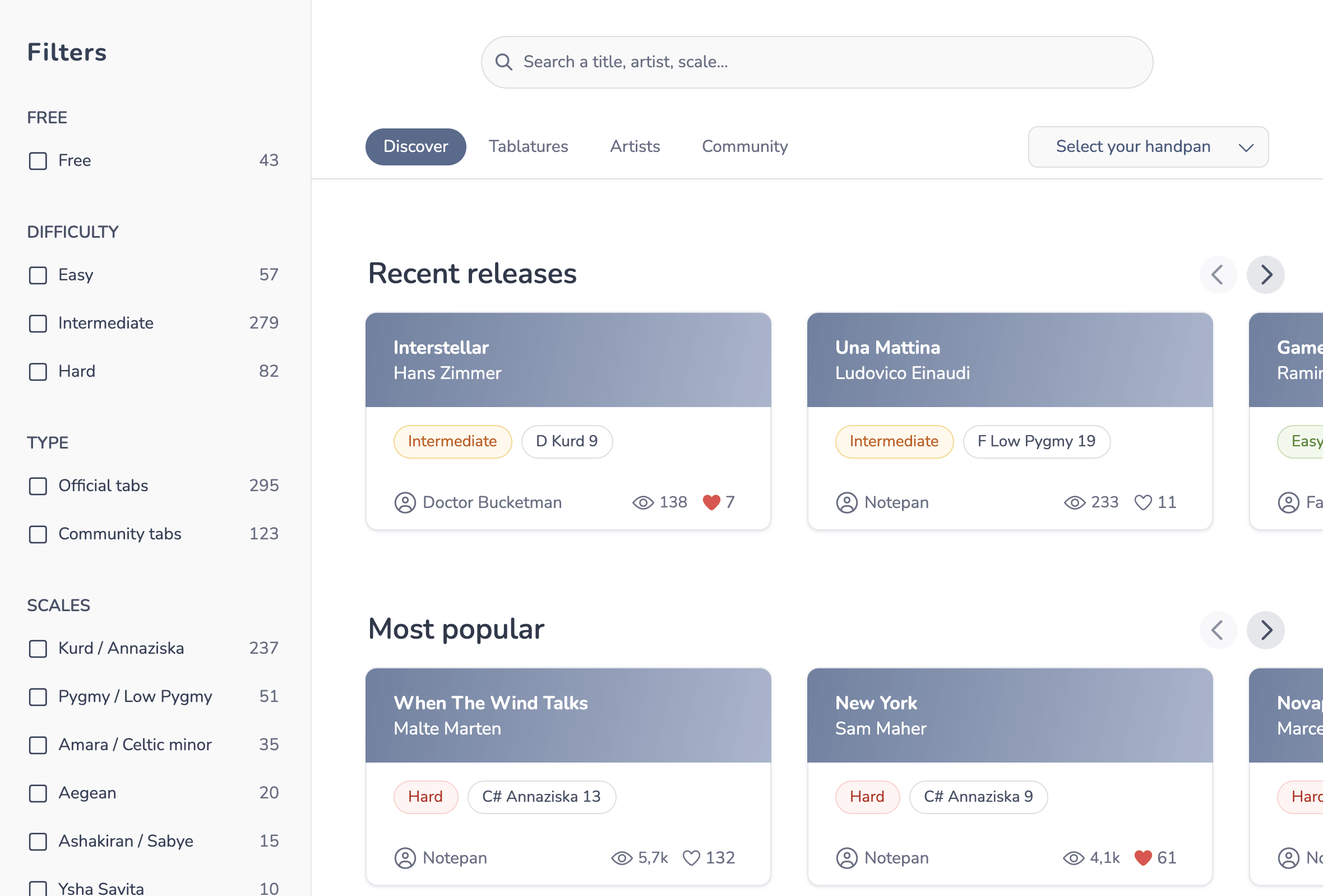Check the Aegean scale filter

(38, 793)
